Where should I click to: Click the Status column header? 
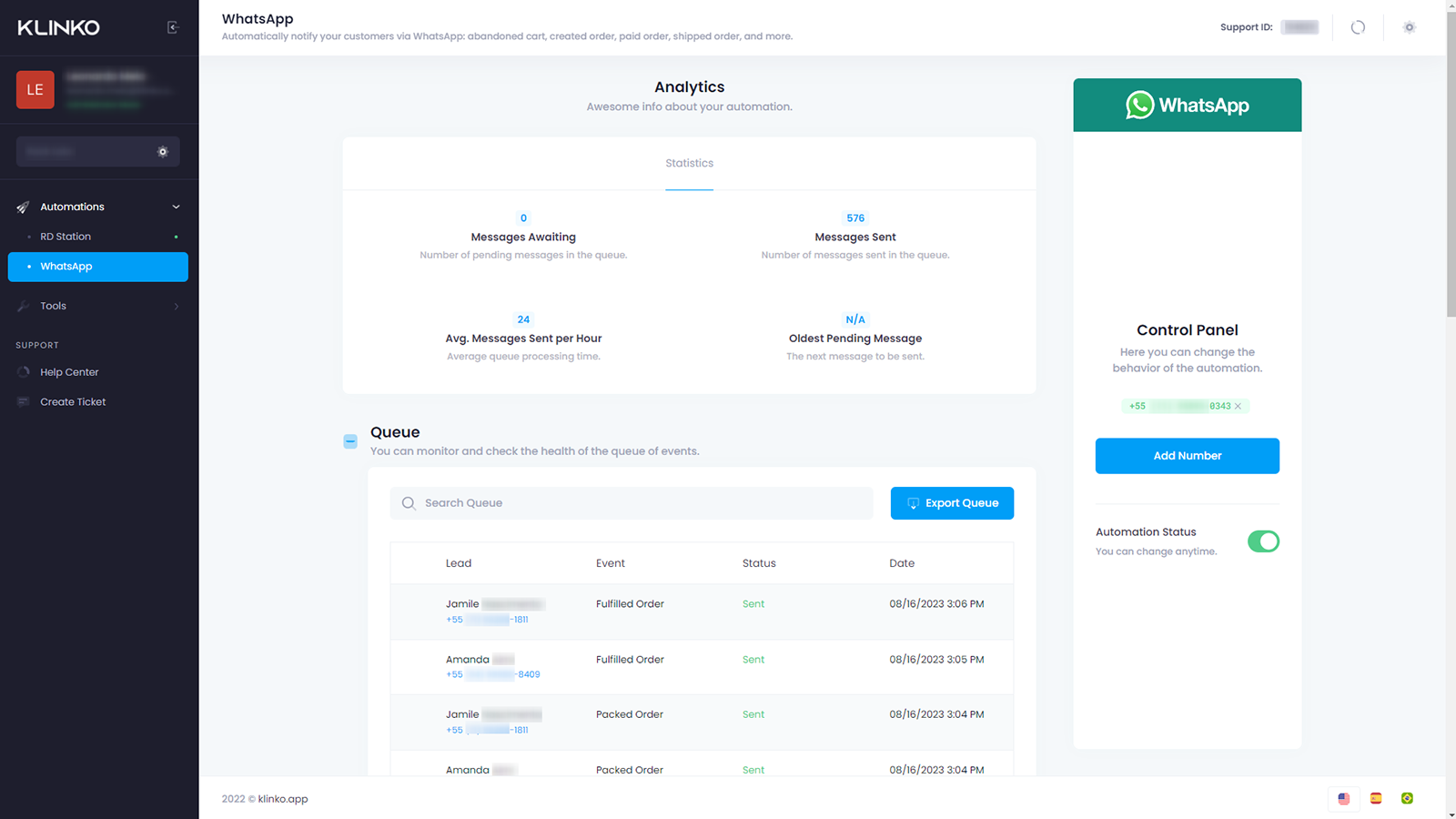tap(759, 563)
